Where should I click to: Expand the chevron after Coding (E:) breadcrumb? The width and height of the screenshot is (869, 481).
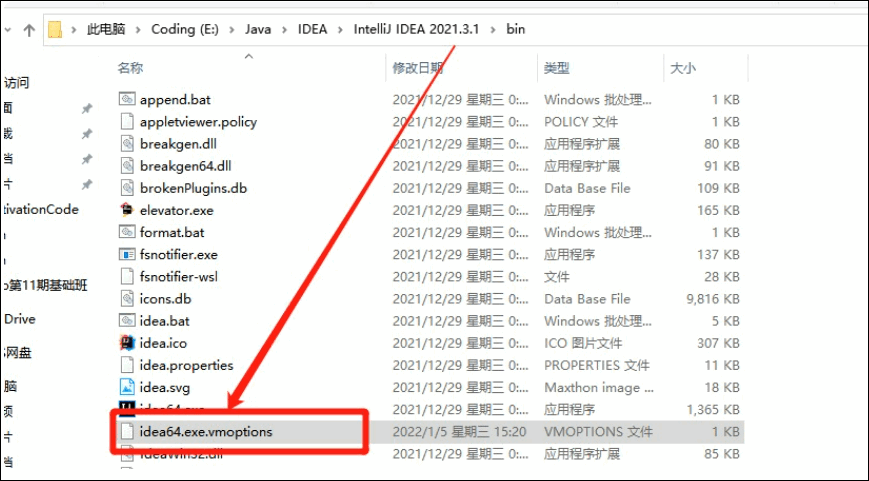[x=233, y=29]
